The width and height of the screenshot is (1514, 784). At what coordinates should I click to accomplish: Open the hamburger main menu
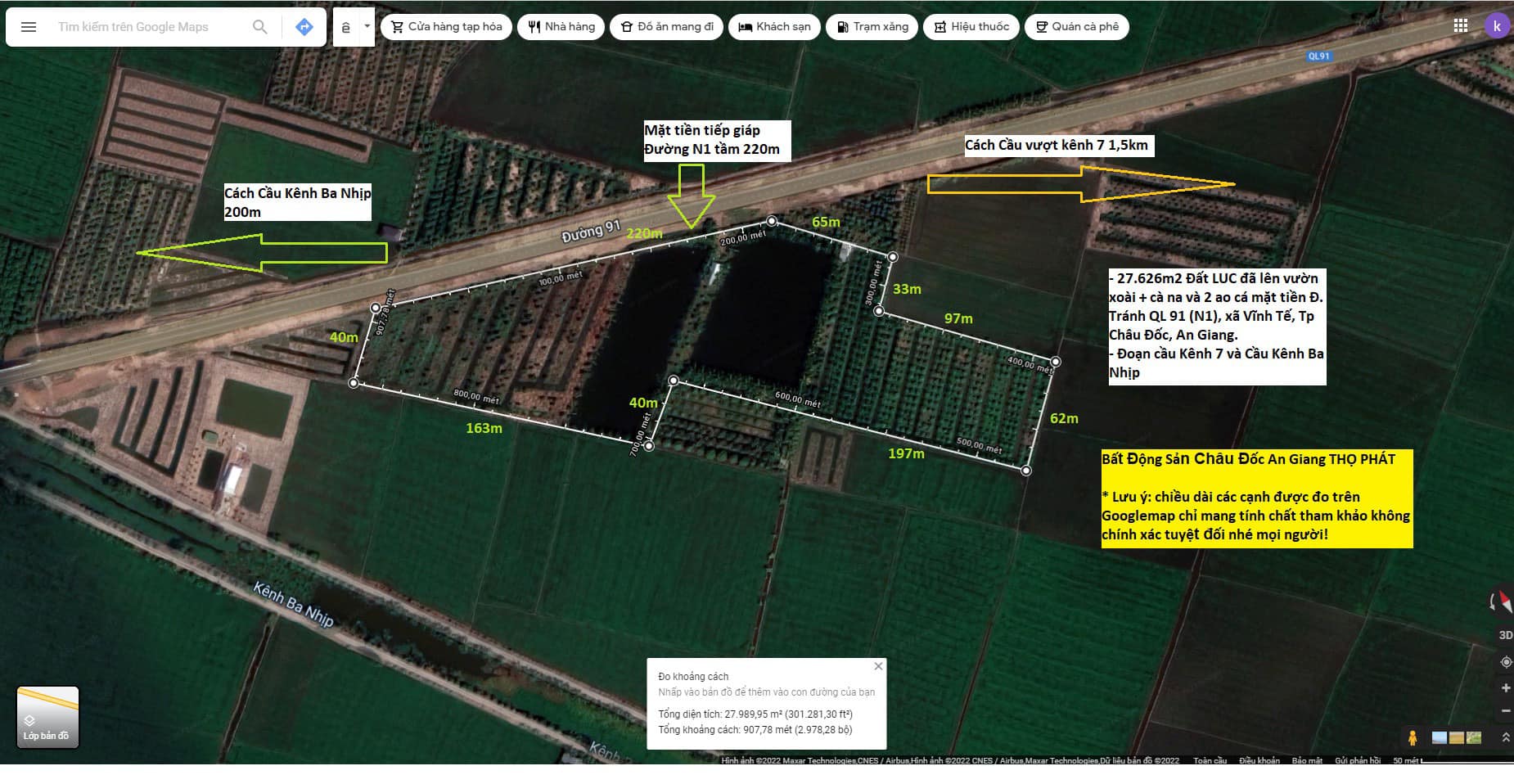click(29, 27)
